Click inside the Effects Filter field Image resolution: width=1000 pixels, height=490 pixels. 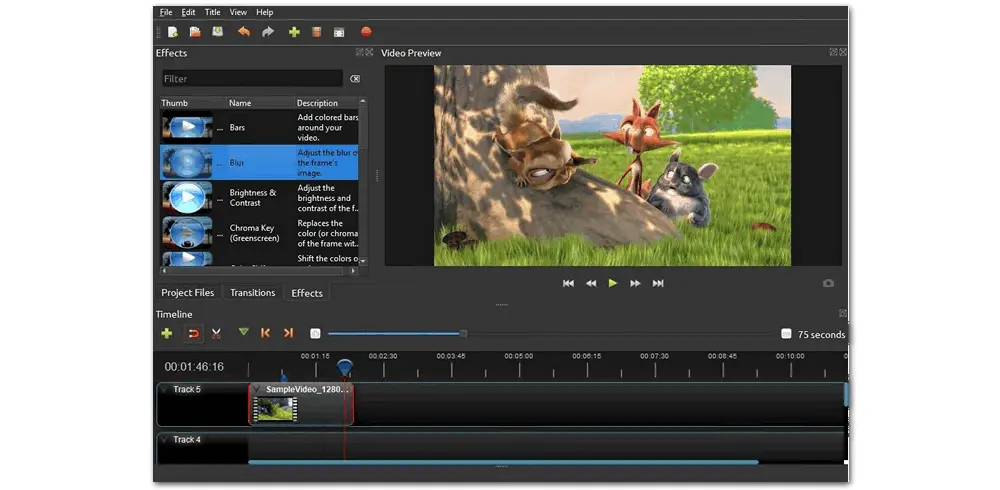[x=252, y=78]
